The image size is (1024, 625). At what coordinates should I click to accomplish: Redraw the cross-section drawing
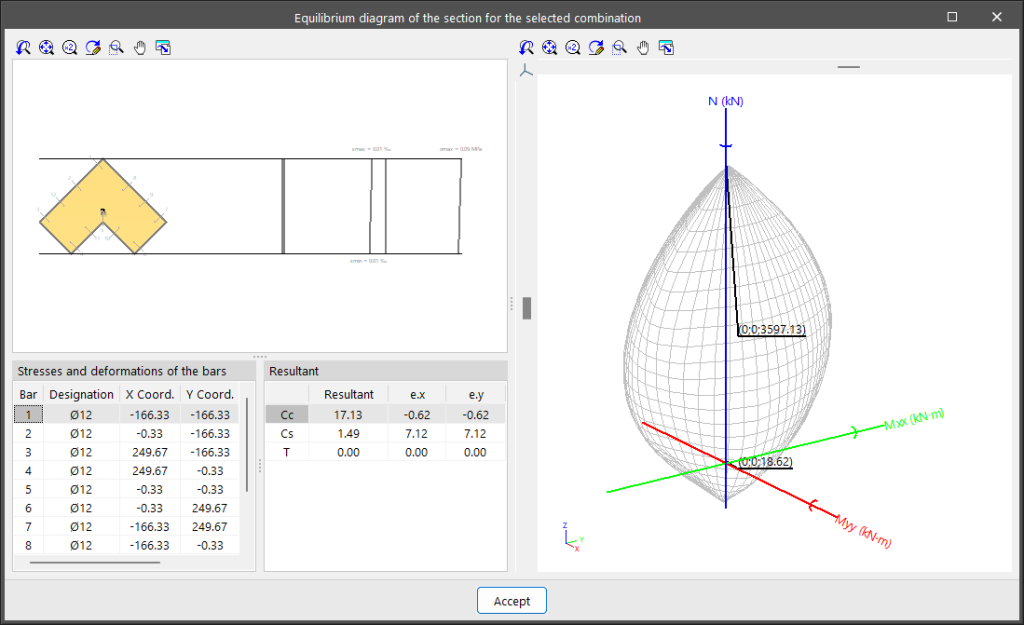(x=92, y=47)
